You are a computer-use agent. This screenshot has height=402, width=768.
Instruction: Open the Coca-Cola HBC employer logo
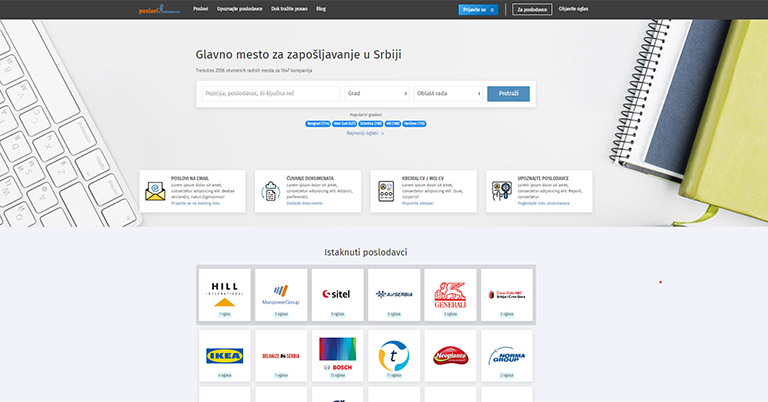(x=506, y=294)
